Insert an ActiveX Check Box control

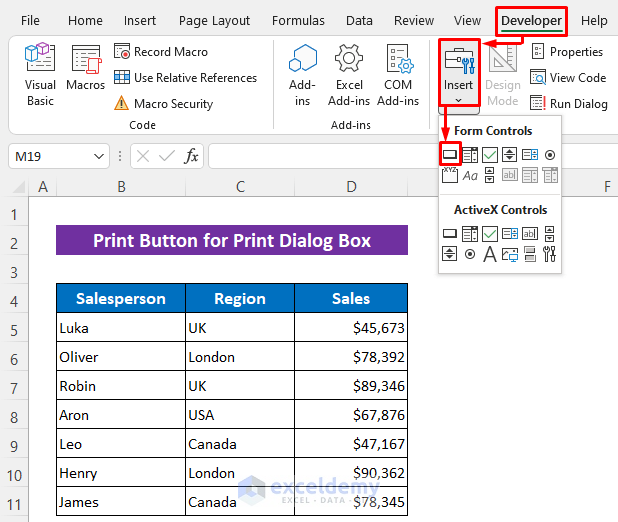click(490, 233)
